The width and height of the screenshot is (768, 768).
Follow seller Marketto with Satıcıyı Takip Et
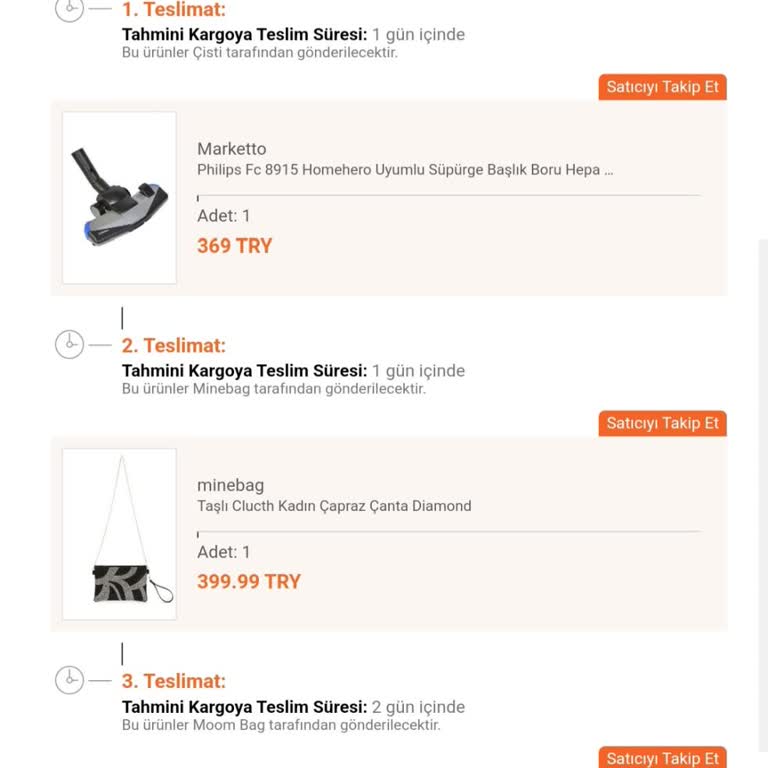(x=662, y=87)
